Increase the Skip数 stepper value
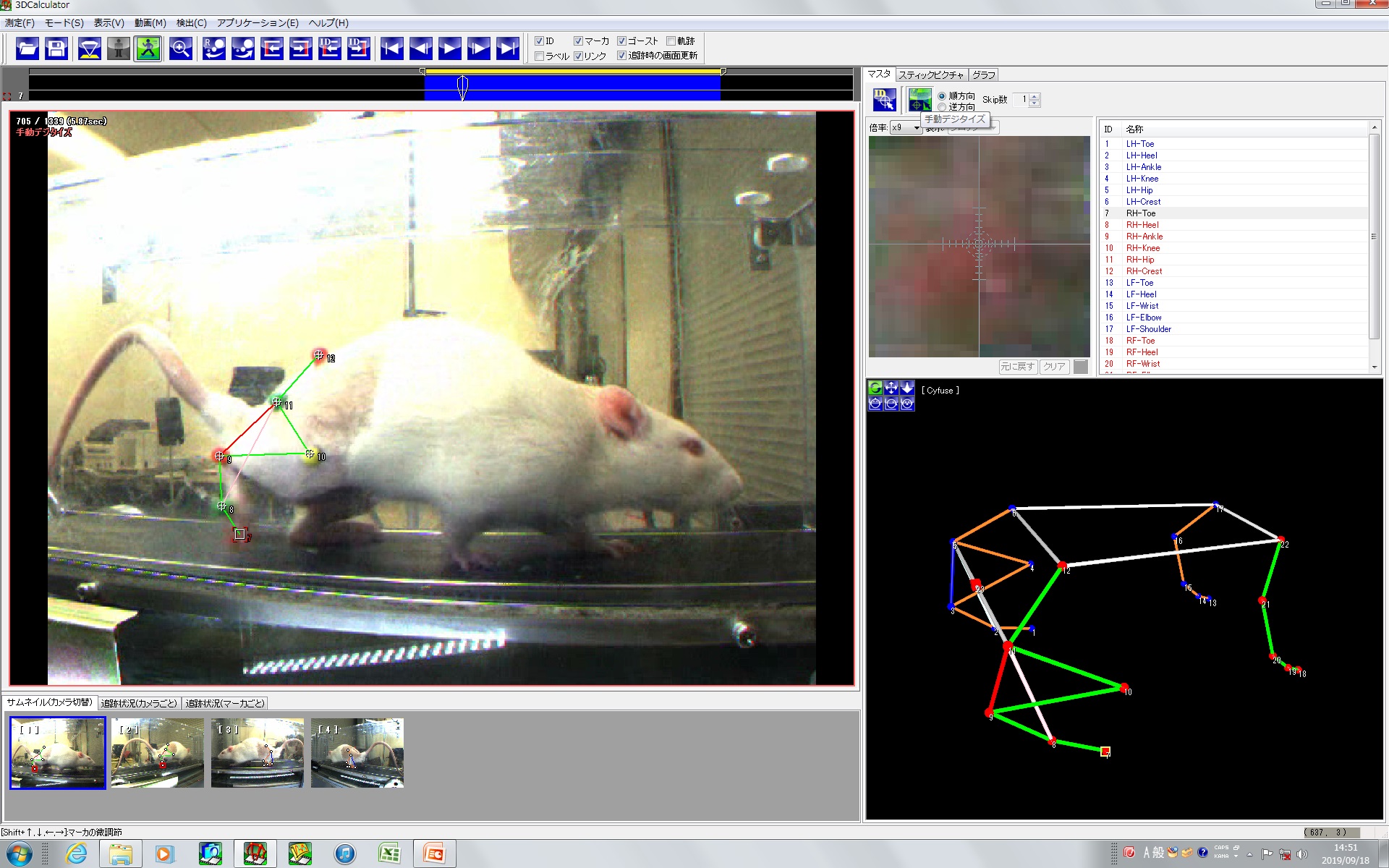 pos(1035,96)
